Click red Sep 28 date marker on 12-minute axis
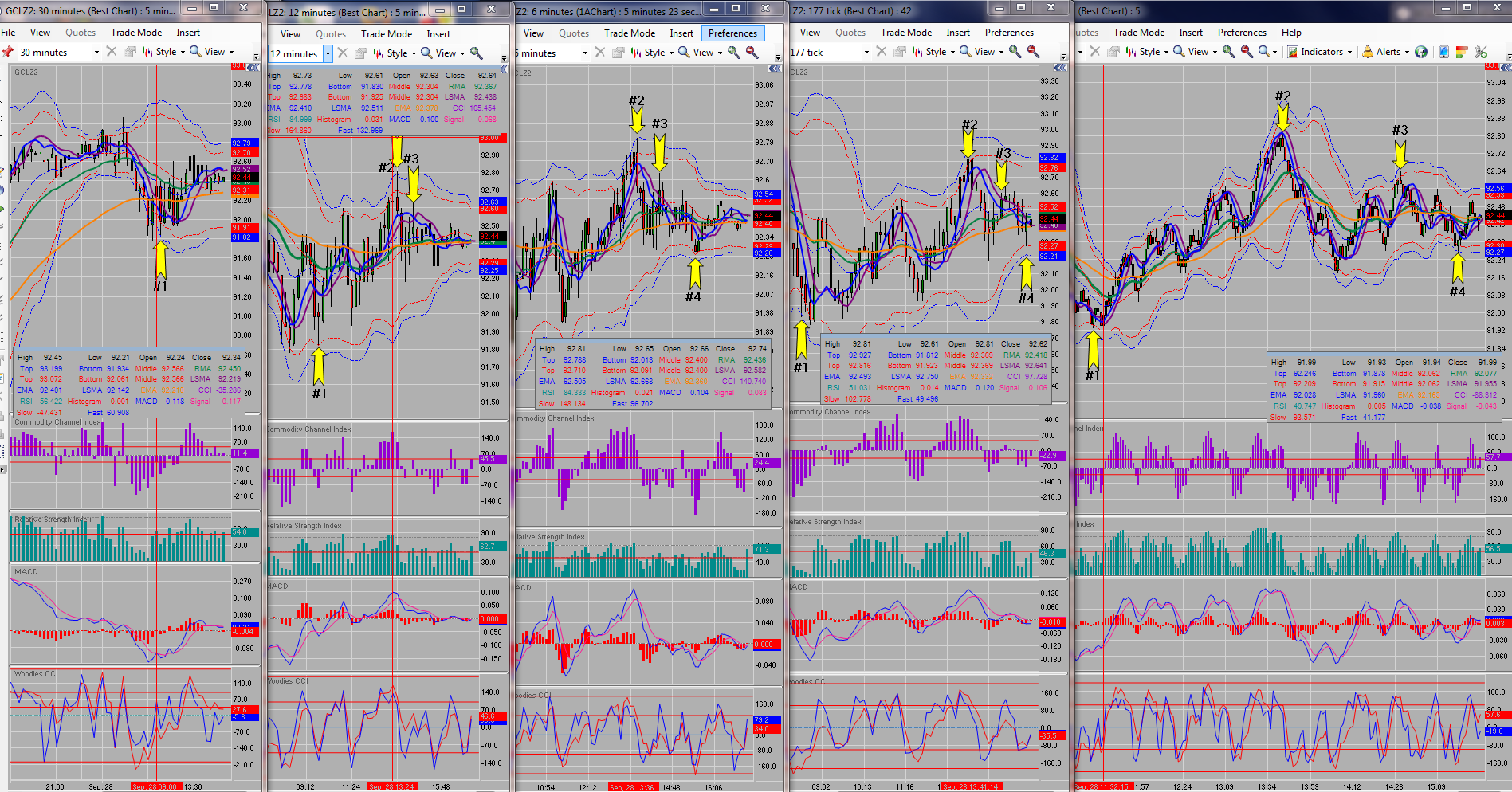 point(391,786)
